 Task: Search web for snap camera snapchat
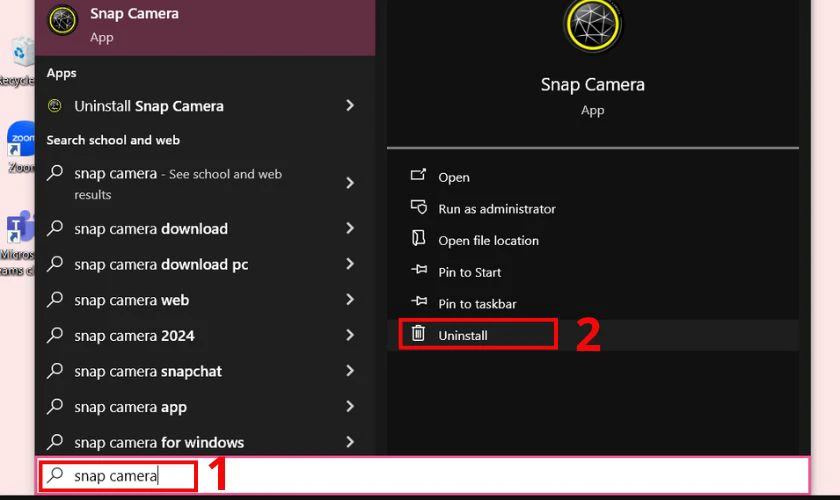pos(205,371)
